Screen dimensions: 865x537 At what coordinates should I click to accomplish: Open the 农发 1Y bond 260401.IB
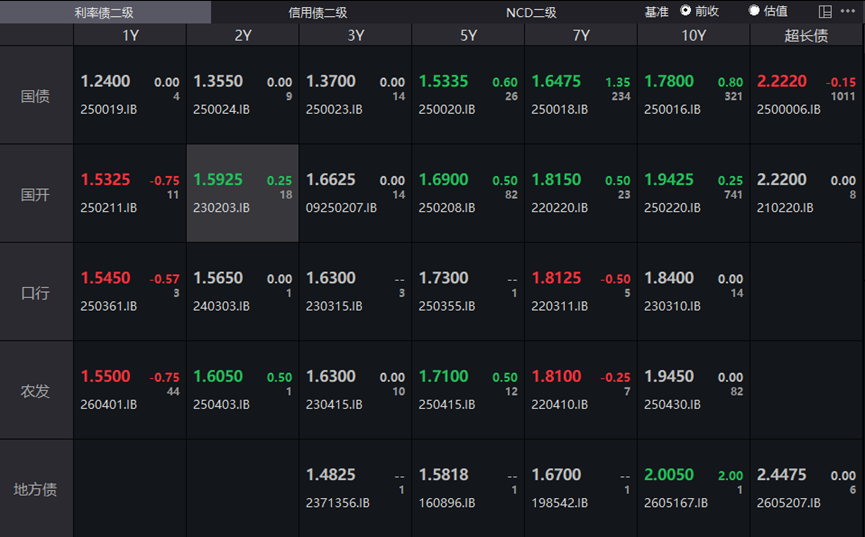point(129,390)
